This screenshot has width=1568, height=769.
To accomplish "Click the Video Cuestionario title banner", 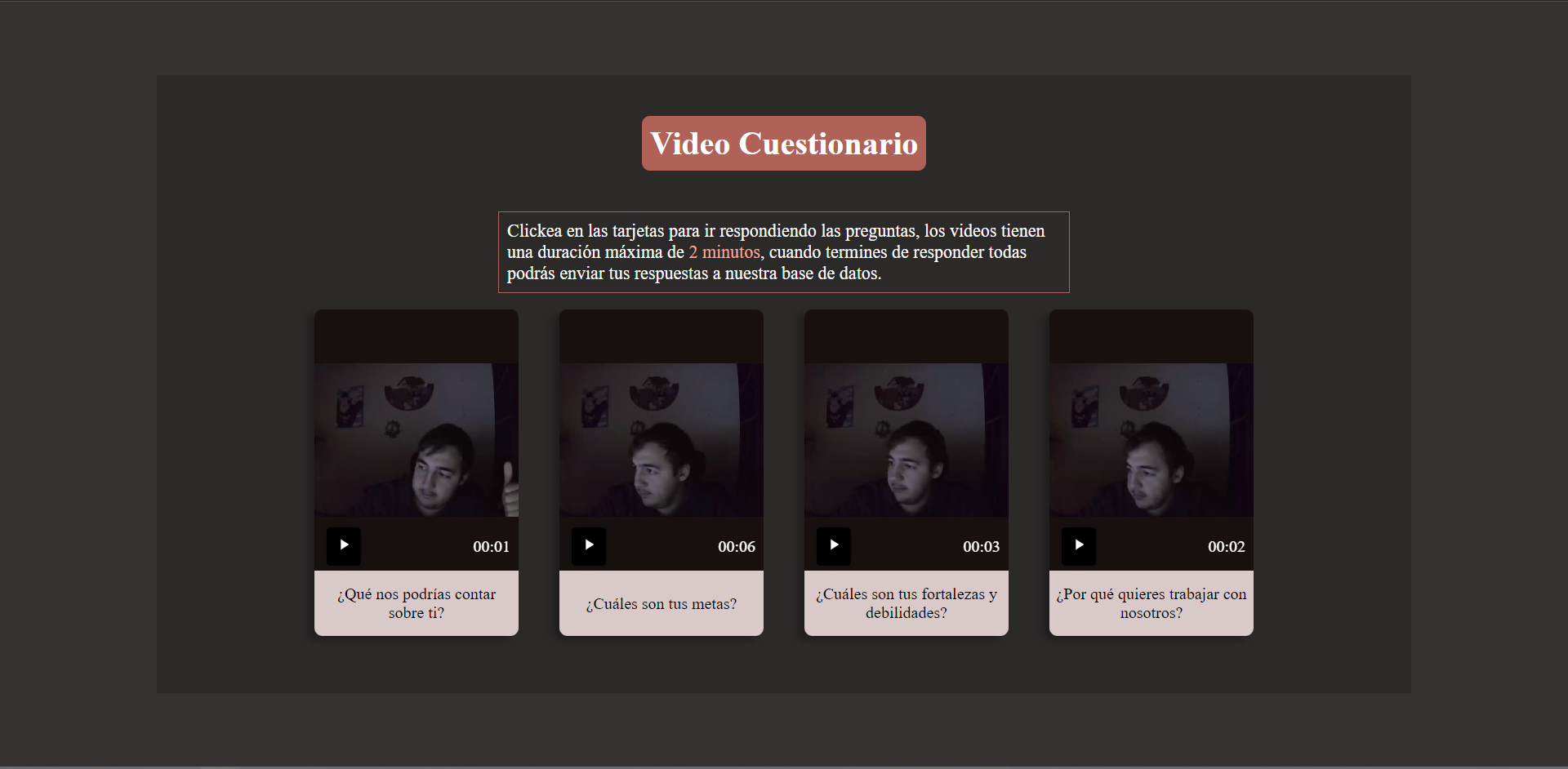I will pyautogui.click(x=783, y=143).
